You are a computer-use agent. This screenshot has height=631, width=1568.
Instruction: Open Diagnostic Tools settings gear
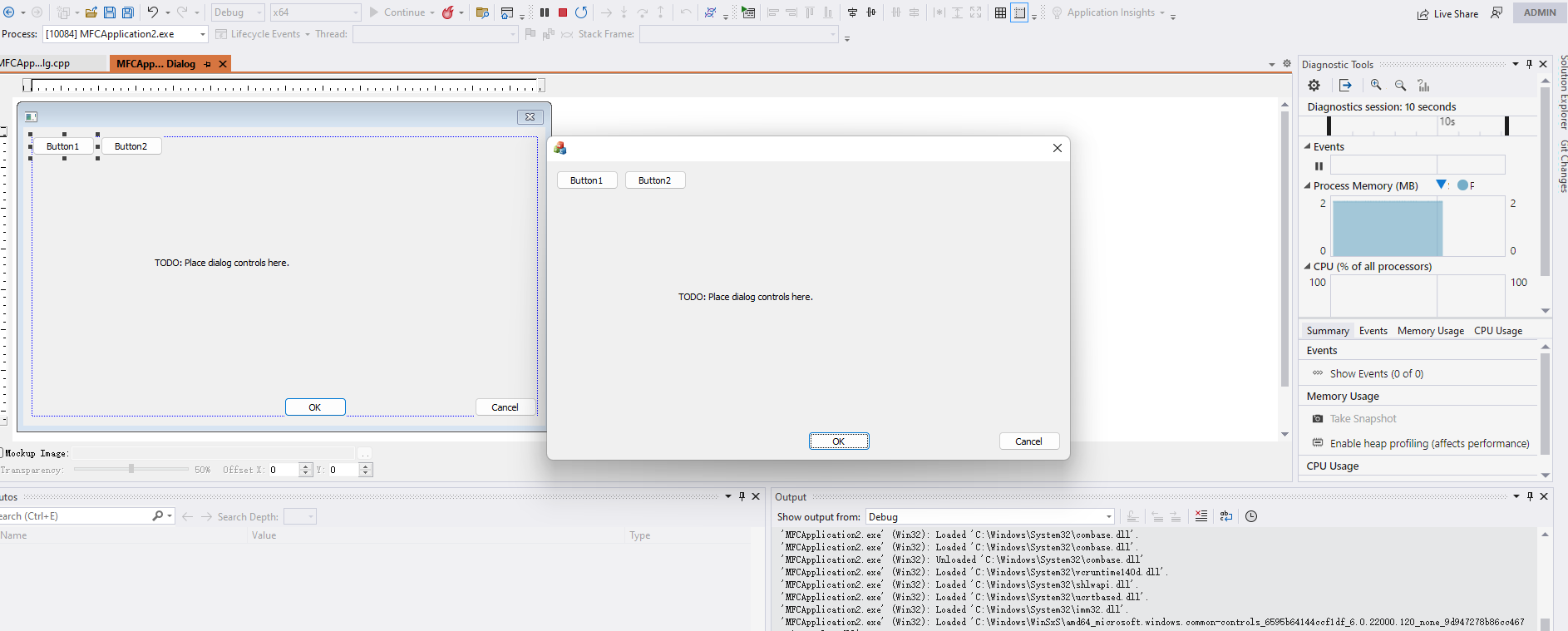point(1314,85)
